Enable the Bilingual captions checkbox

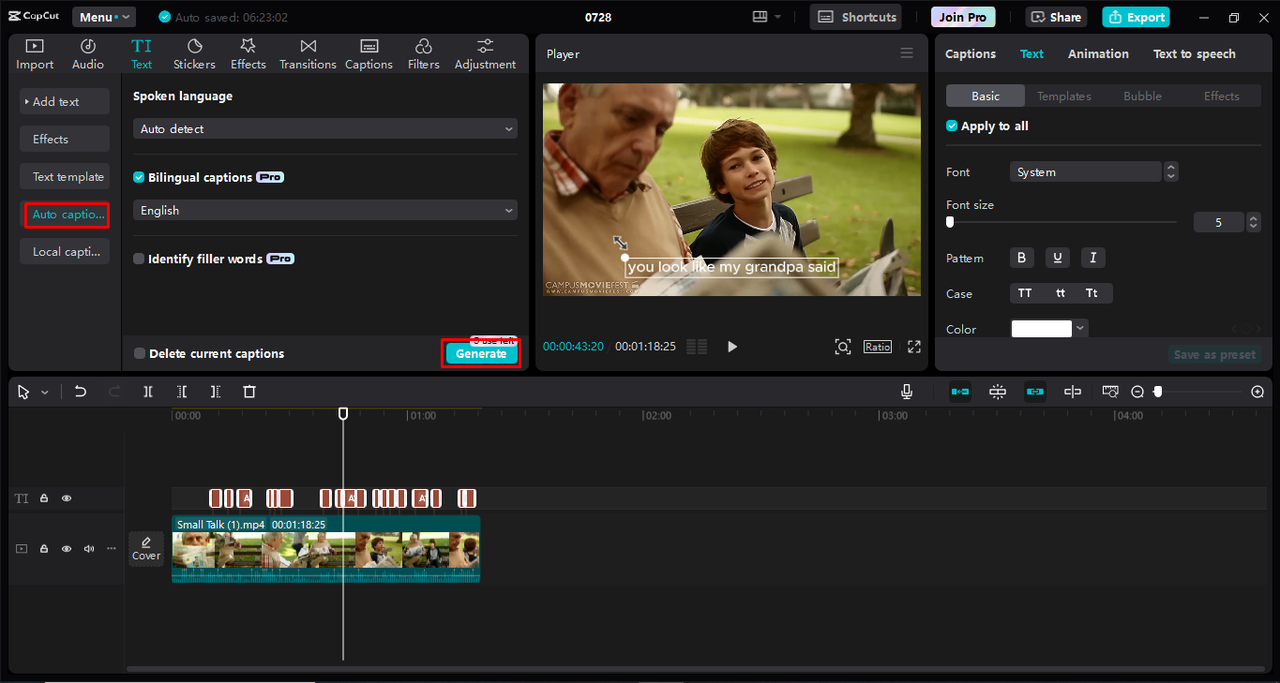(139, 177)
